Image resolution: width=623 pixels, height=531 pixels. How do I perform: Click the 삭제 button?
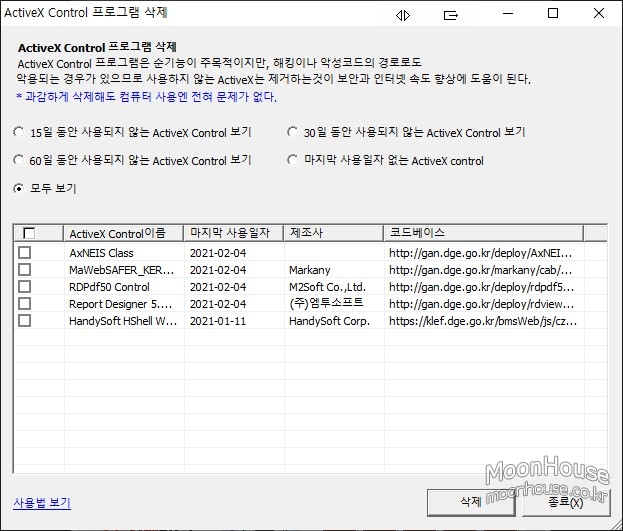click(471, 502)
